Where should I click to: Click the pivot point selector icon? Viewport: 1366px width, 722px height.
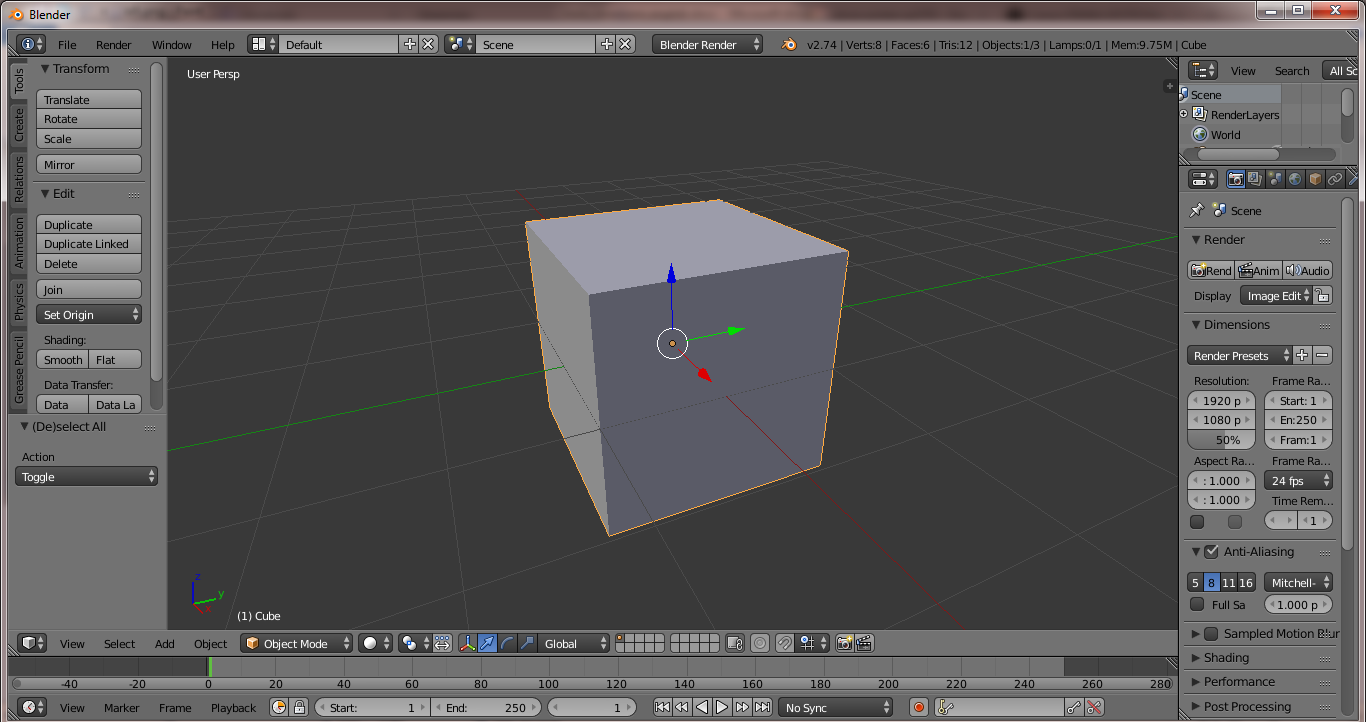pyautogui.click(x=414, y=643)
